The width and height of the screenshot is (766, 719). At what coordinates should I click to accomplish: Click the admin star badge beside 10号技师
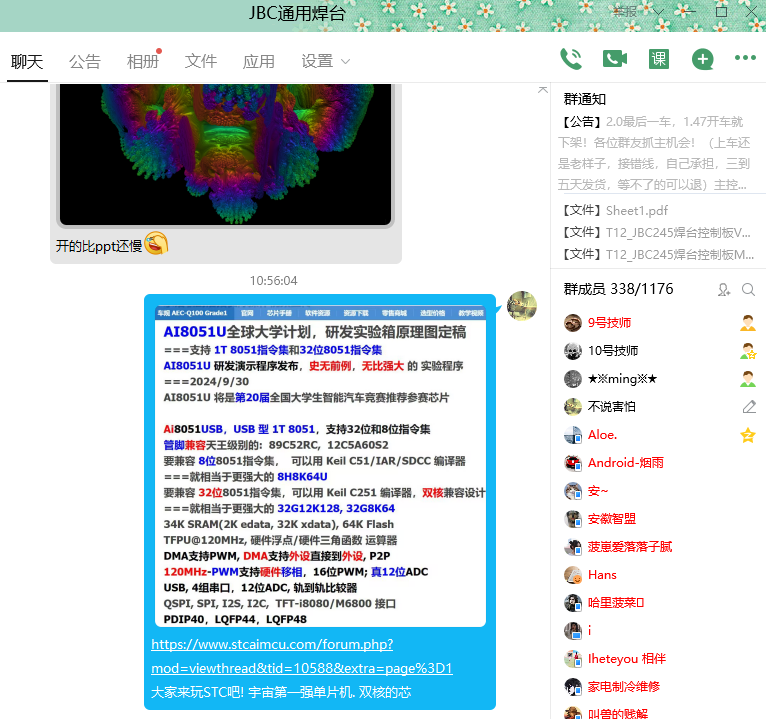(747, 351)
